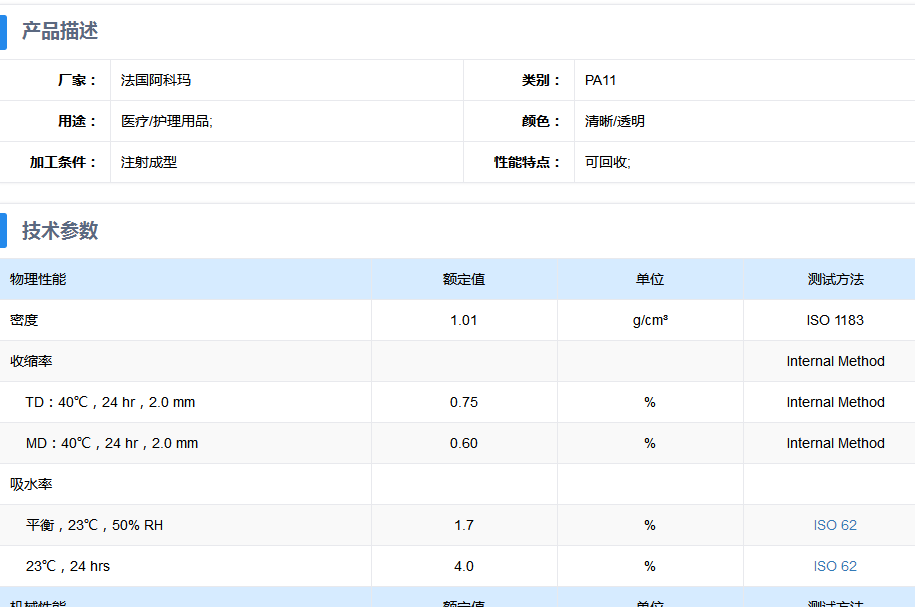Click the 技术参数 section heading

click(60, 230)
